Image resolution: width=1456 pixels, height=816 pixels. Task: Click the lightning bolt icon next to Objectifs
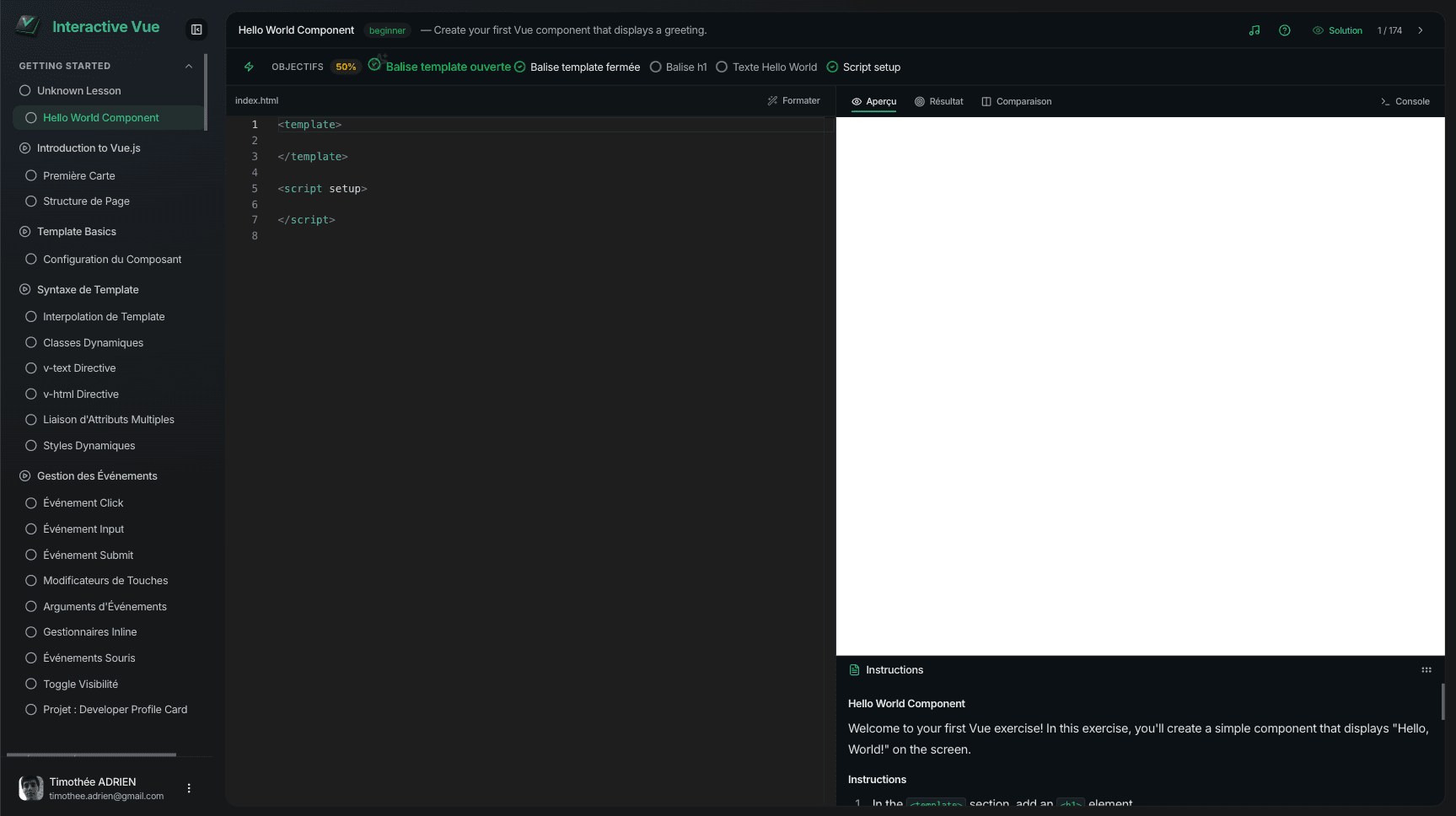pos(250,67)
